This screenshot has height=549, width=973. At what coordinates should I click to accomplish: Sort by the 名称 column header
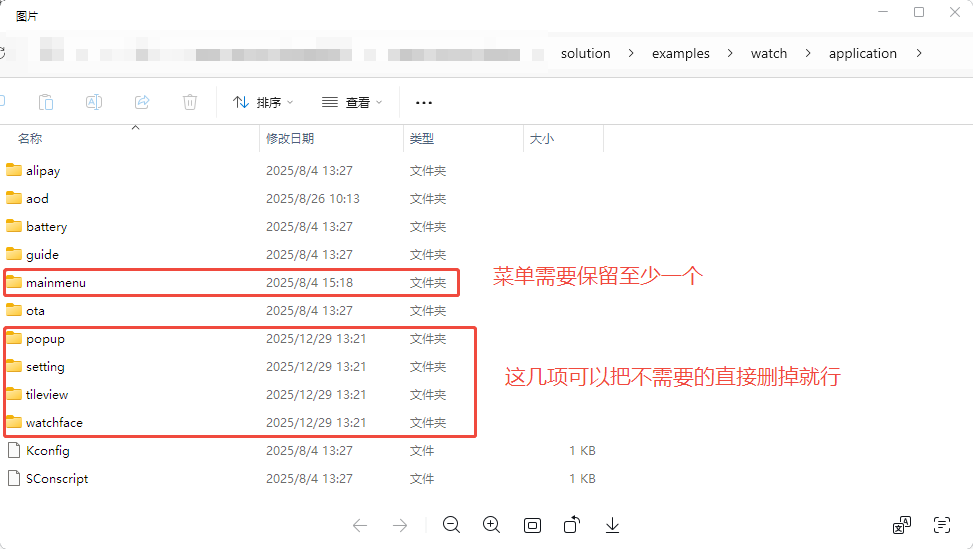pos(30,139)
